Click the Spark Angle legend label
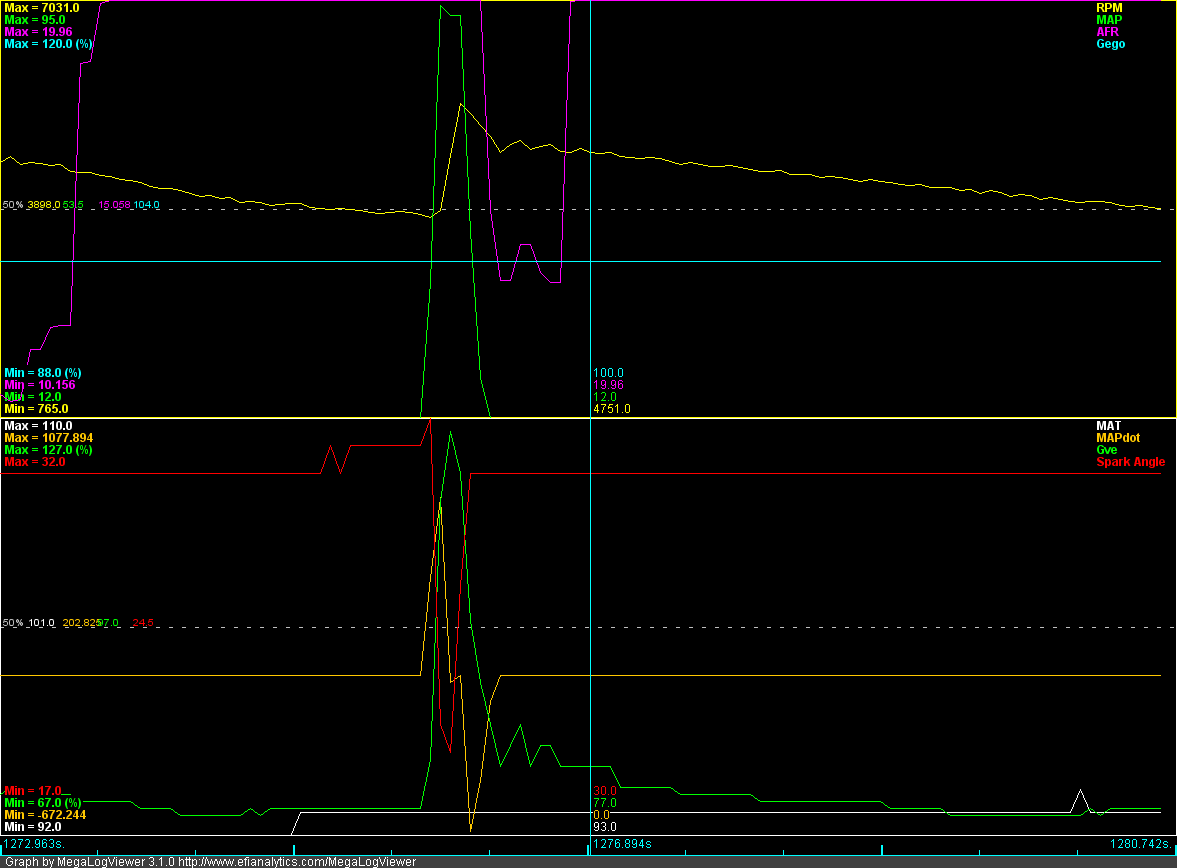This screenshot has width=1177, height=868. point(1130,463)
